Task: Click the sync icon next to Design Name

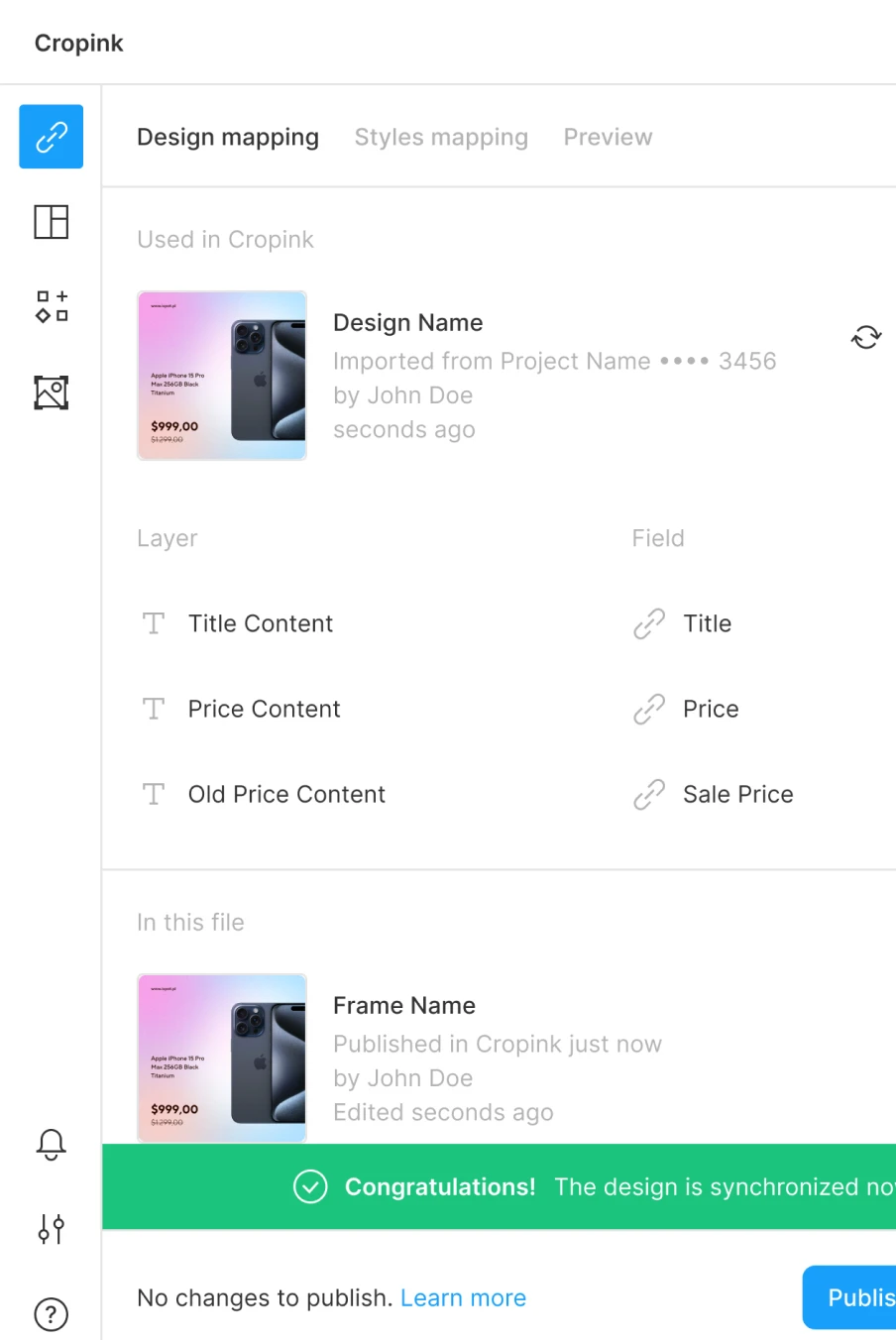Action: 865,336
